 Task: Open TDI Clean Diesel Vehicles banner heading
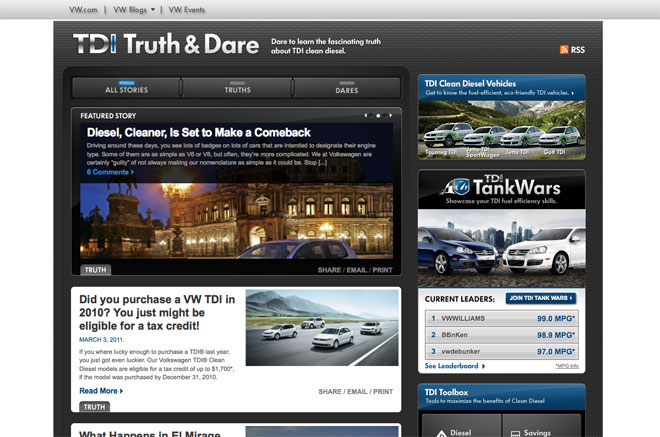tap(470, 83)
